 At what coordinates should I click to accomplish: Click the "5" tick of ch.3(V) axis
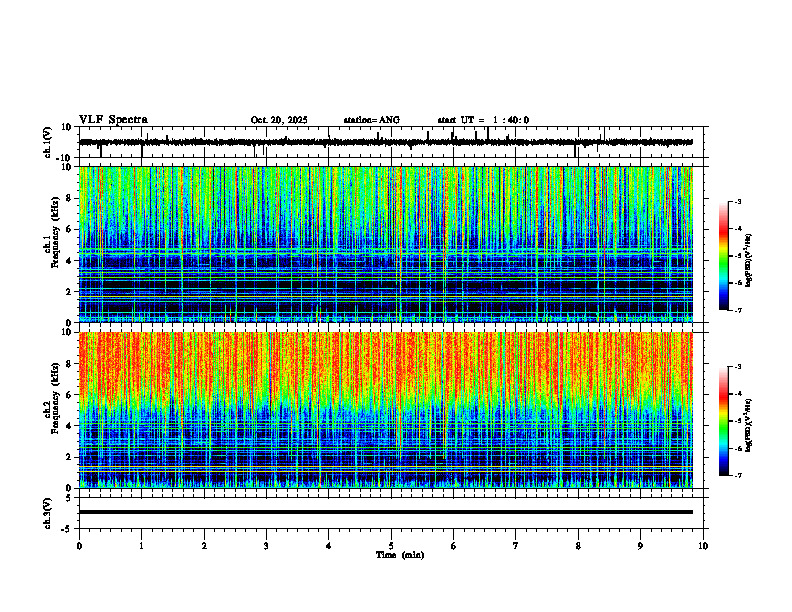69,498
